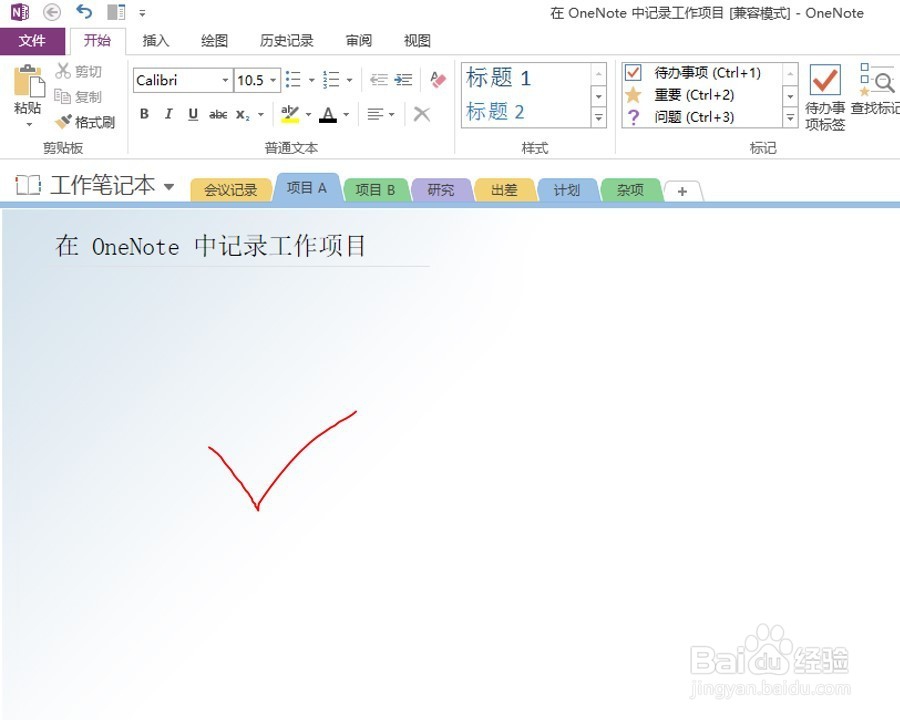Image resolution: width=900 pixels, height=720 pixels.
Task: Open the 历史记录 ribbon tab
Action: 286,41
